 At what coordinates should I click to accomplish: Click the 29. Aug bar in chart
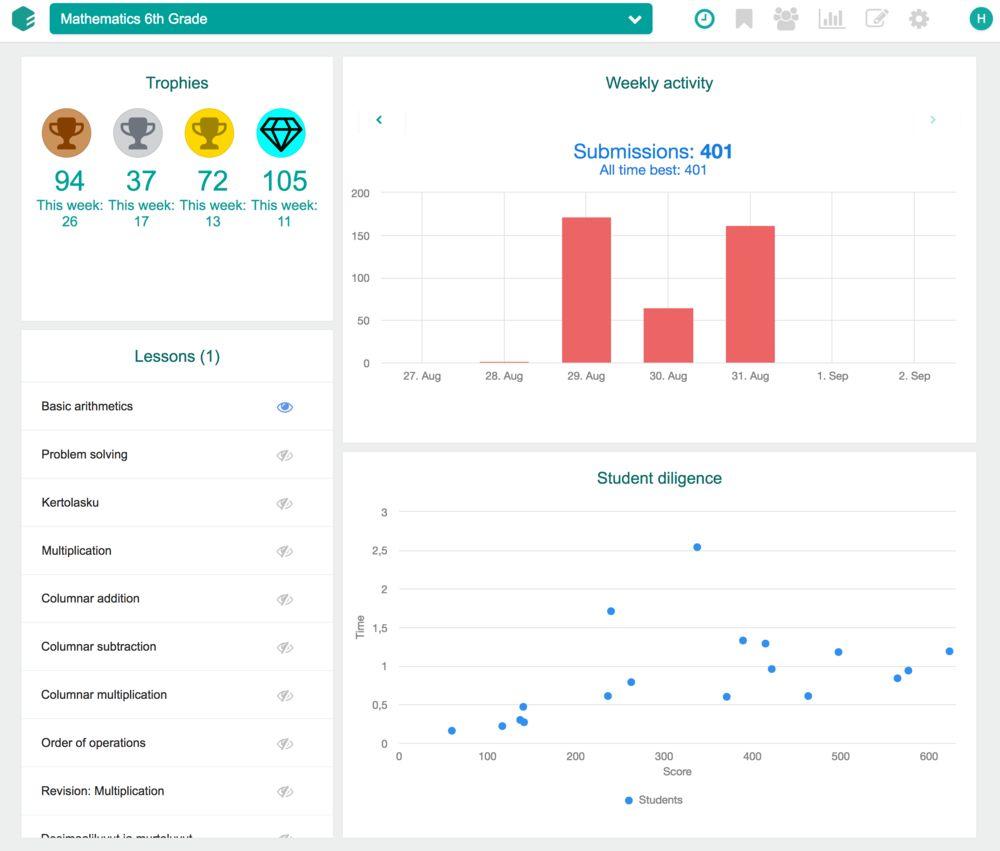click(x=586, y=290)
